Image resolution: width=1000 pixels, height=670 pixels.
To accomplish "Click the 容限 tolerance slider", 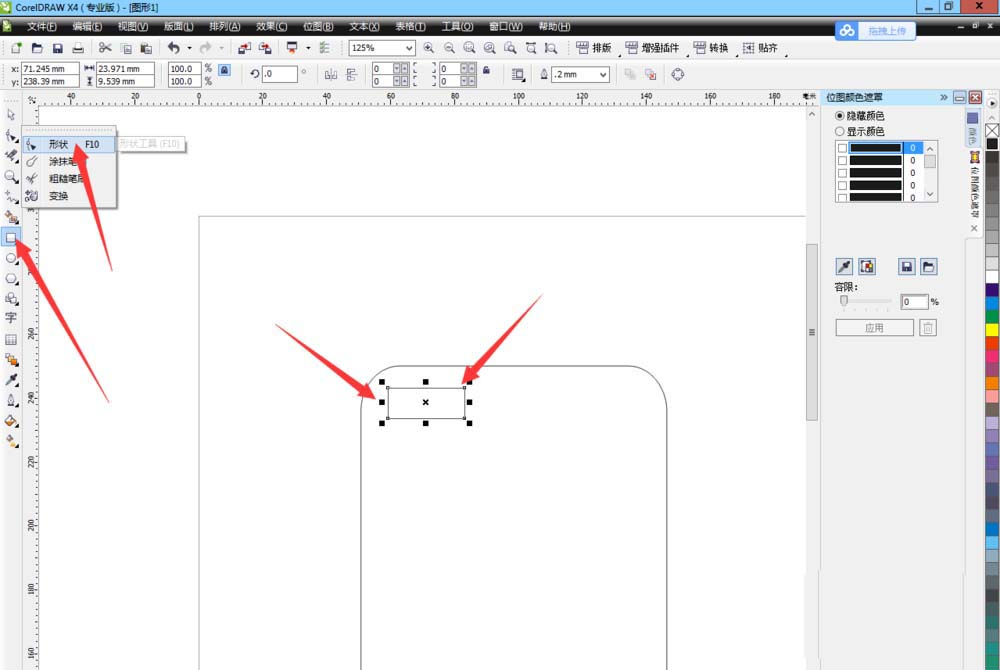I will click(x=865, y=301).
